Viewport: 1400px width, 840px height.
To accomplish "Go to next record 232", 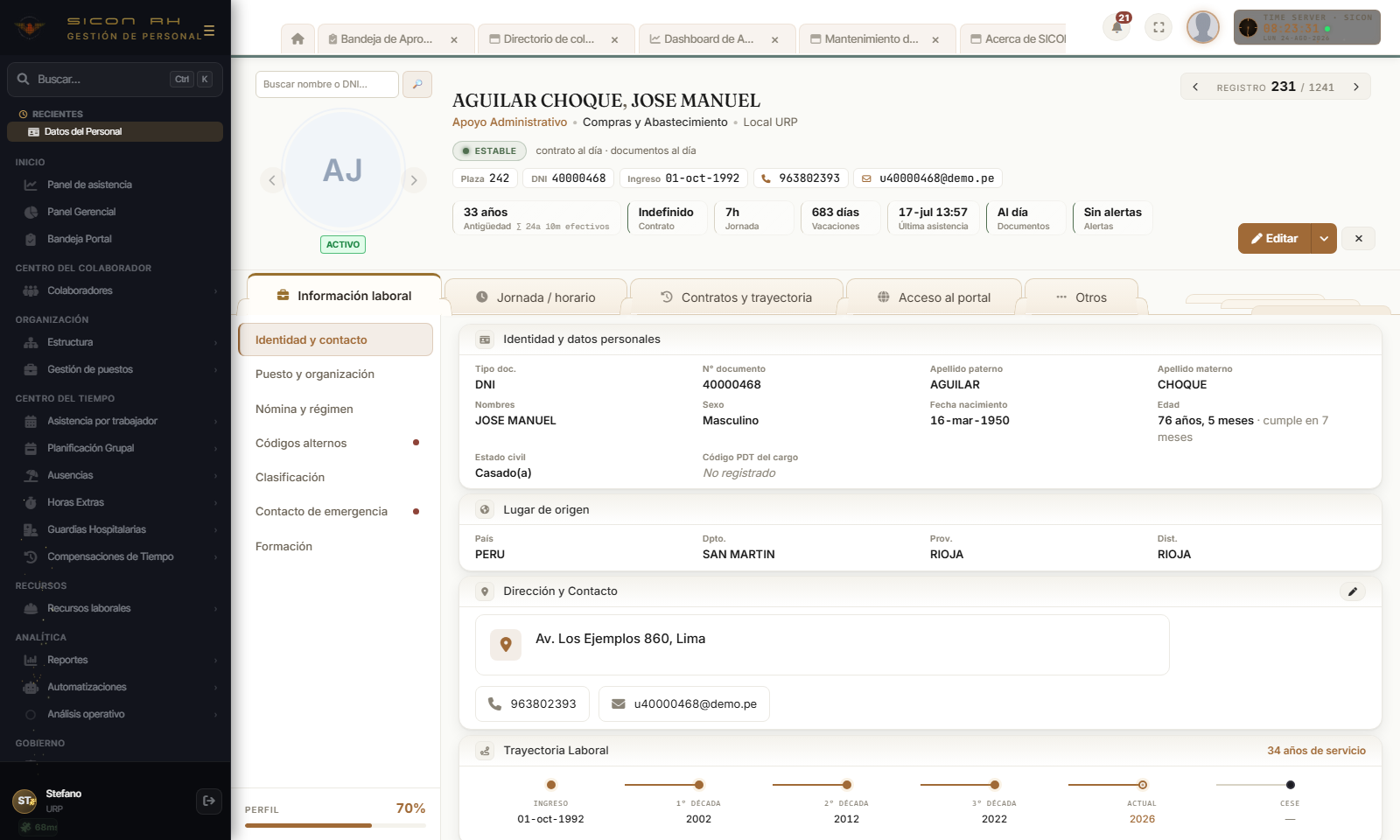I will 1356,87.
